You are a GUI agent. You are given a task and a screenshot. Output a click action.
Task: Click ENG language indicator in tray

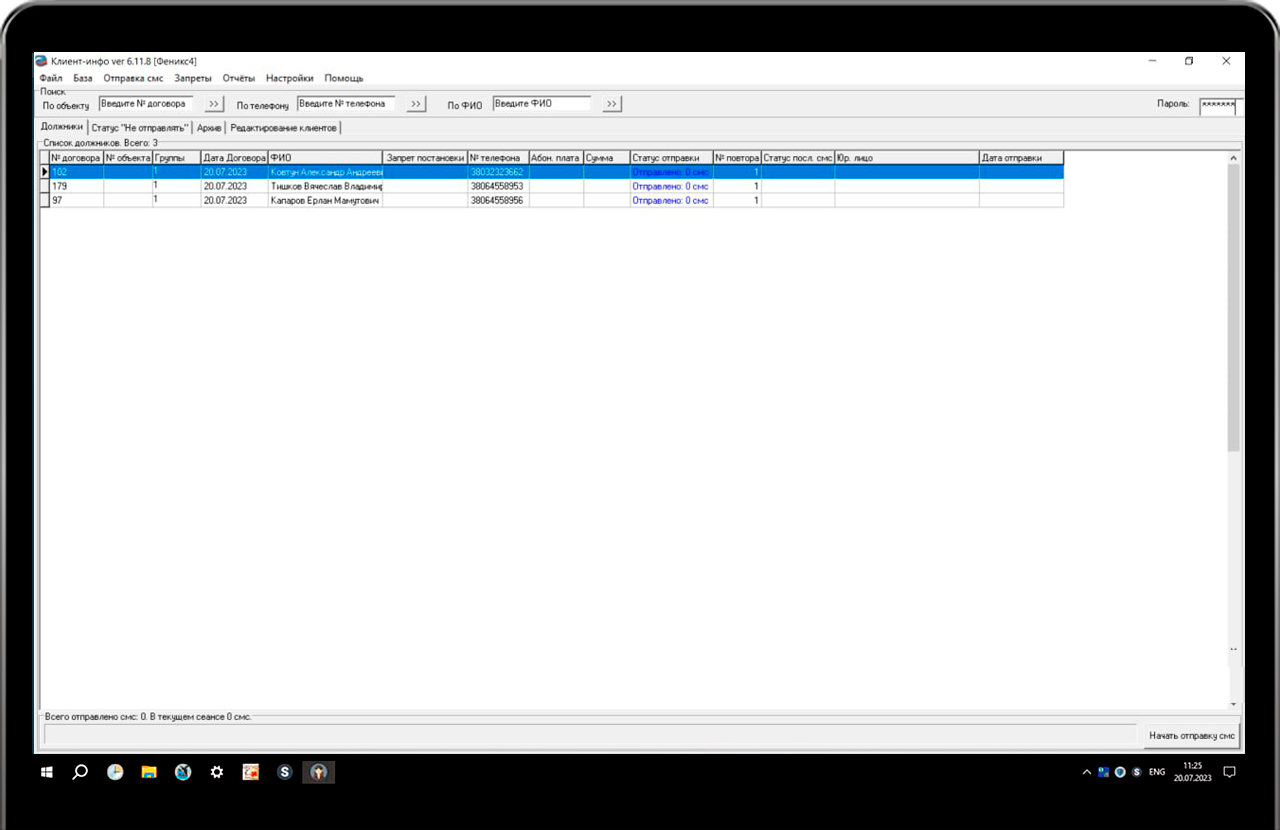(1157, 772)
